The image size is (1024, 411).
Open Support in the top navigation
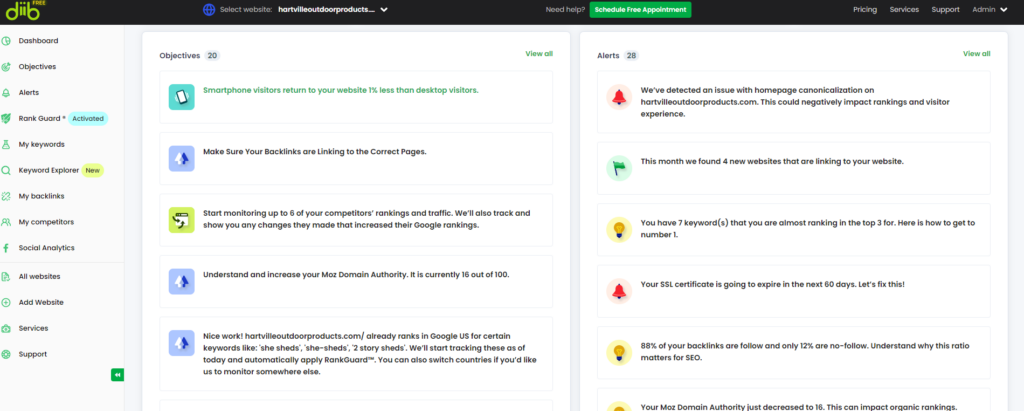(x=945, y=10)
